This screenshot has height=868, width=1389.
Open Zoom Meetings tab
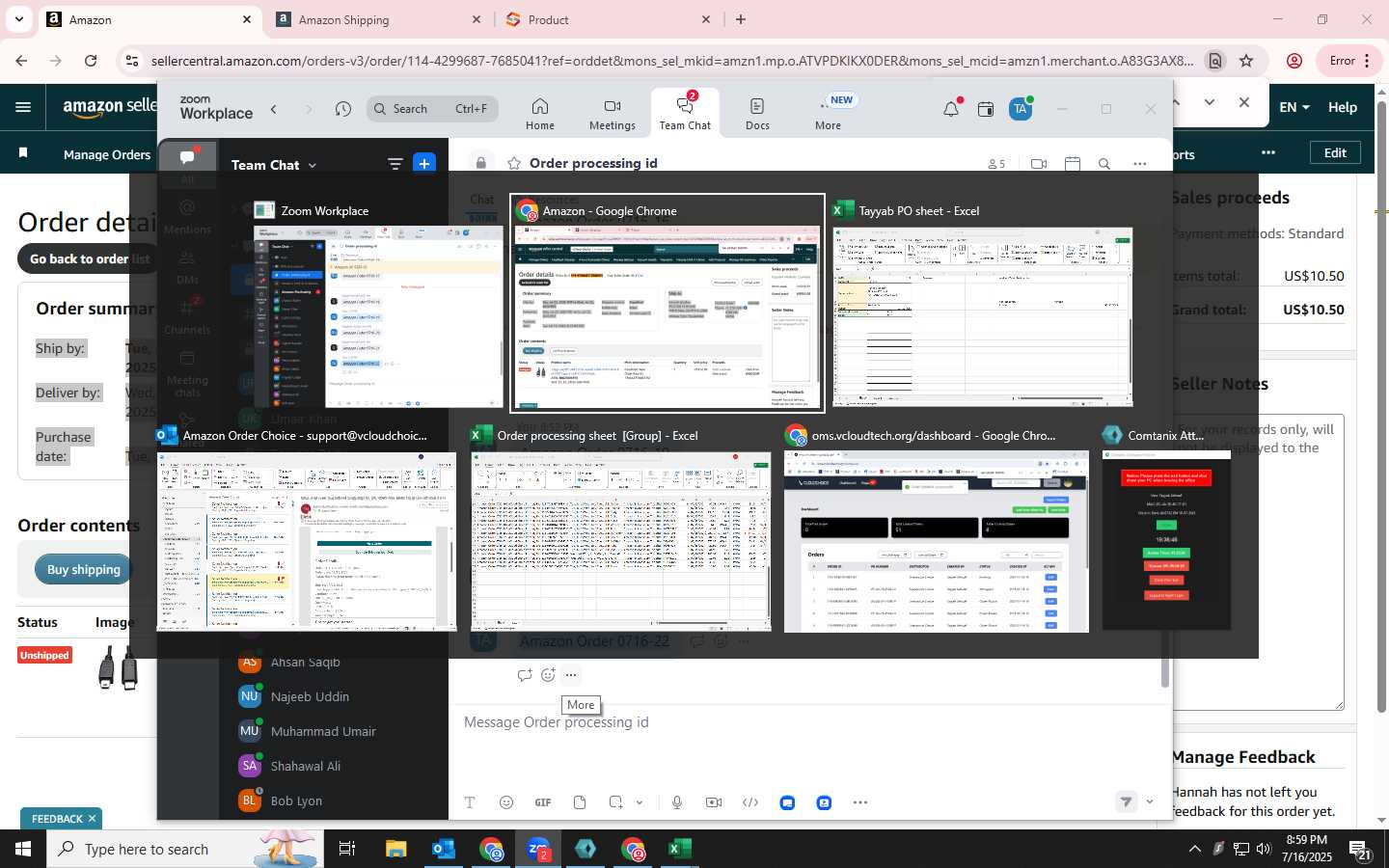point(613,114)
